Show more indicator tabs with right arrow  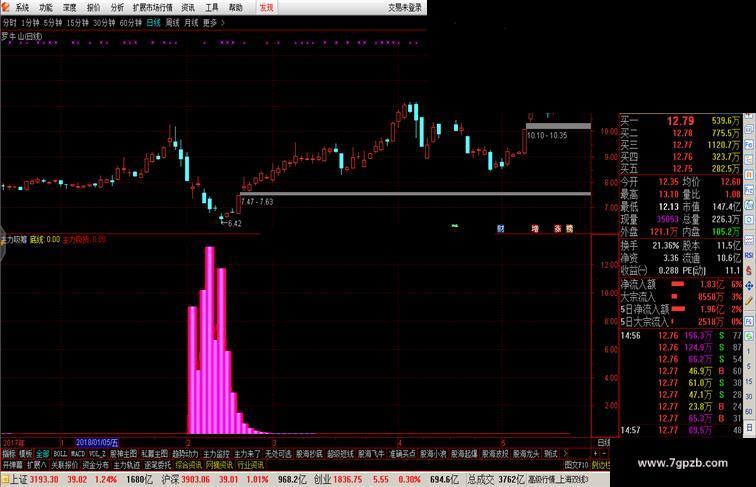coord(565,454)
